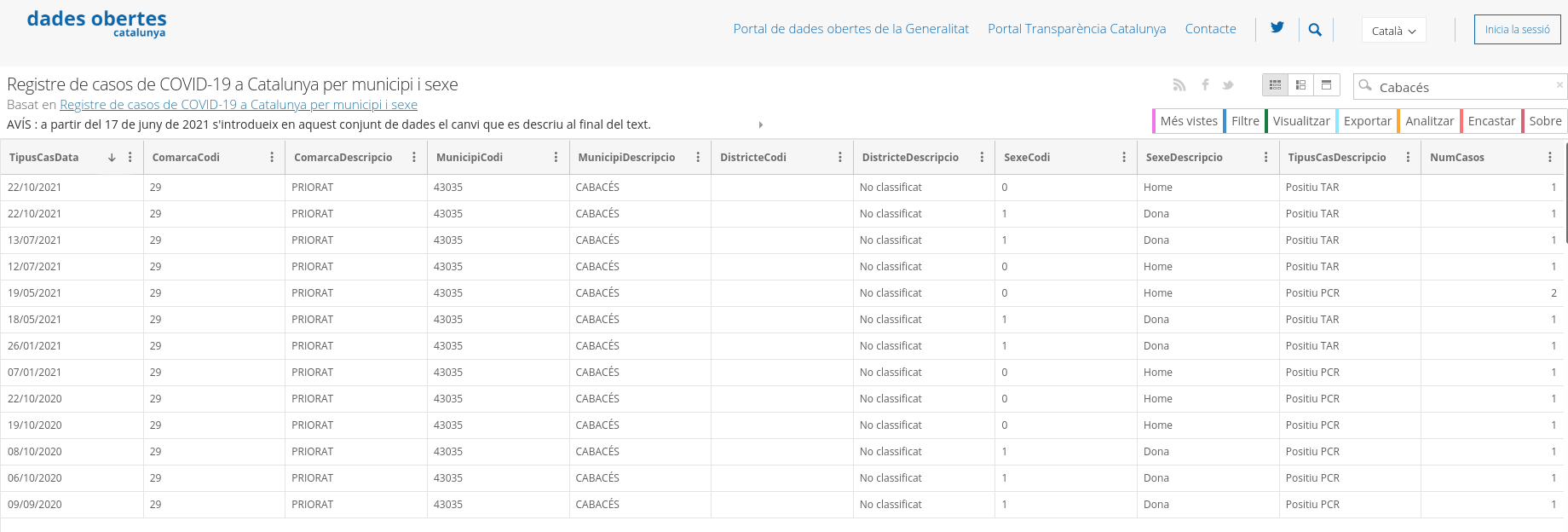Click the Twitter icon in the top navigation
The height and width of the screenshot is (532, 1568).
pos(1277,28)
